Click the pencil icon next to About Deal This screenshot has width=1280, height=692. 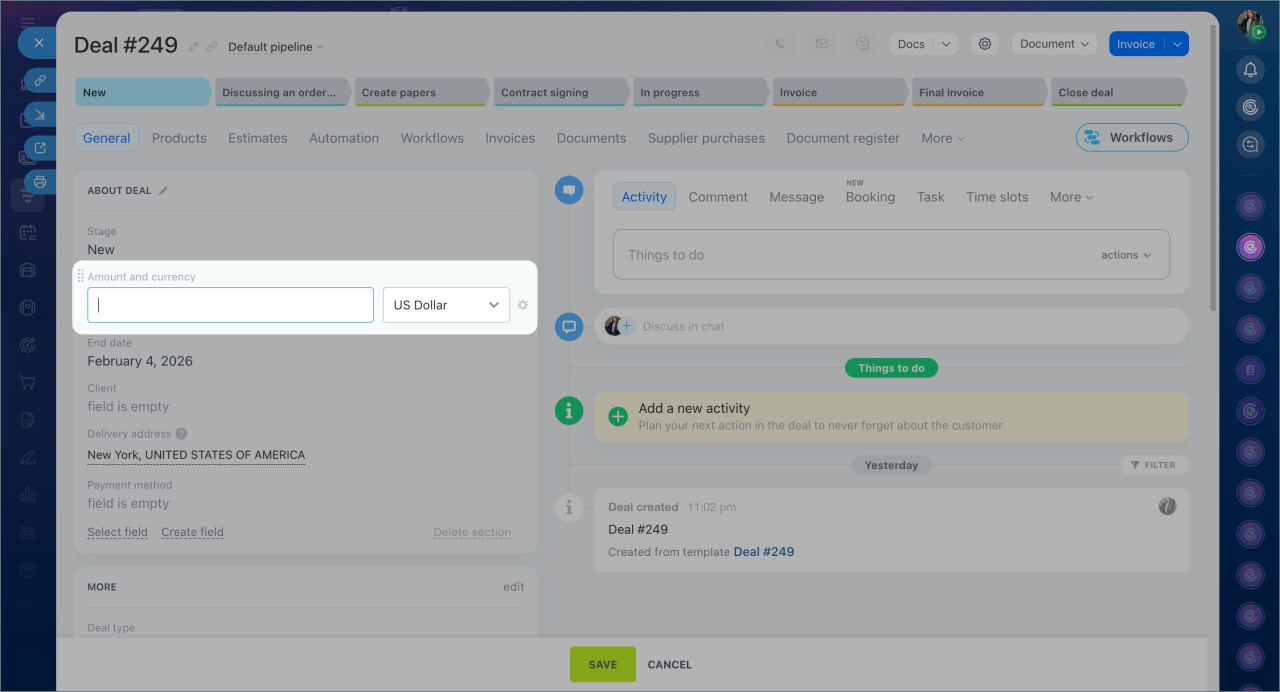pyautogui.click(x=163, y=191)
